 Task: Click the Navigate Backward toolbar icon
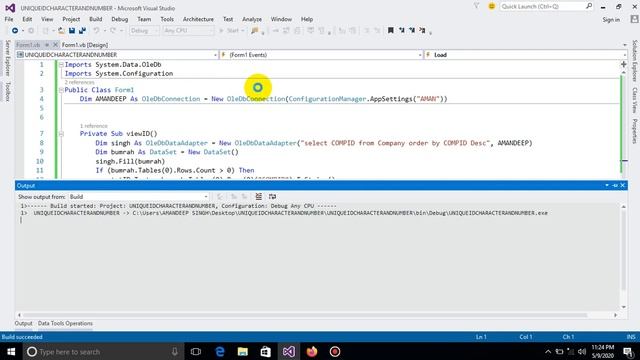pos(15,31)
